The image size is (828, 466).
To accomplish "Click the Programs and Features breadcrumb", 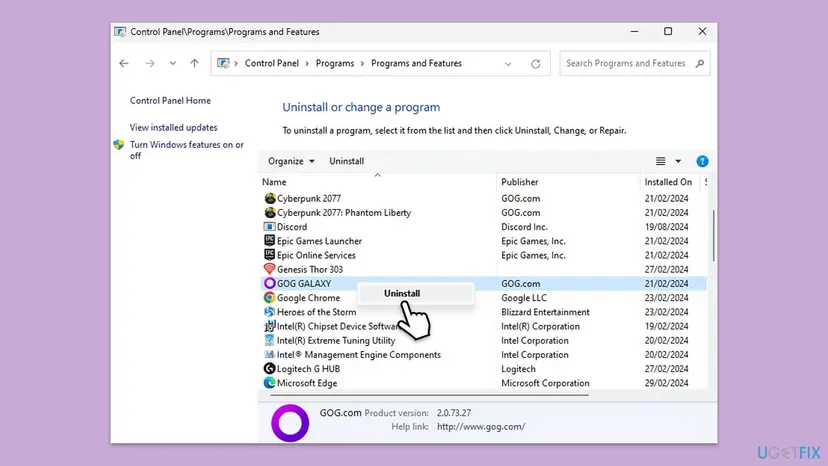I will [416, 63].
